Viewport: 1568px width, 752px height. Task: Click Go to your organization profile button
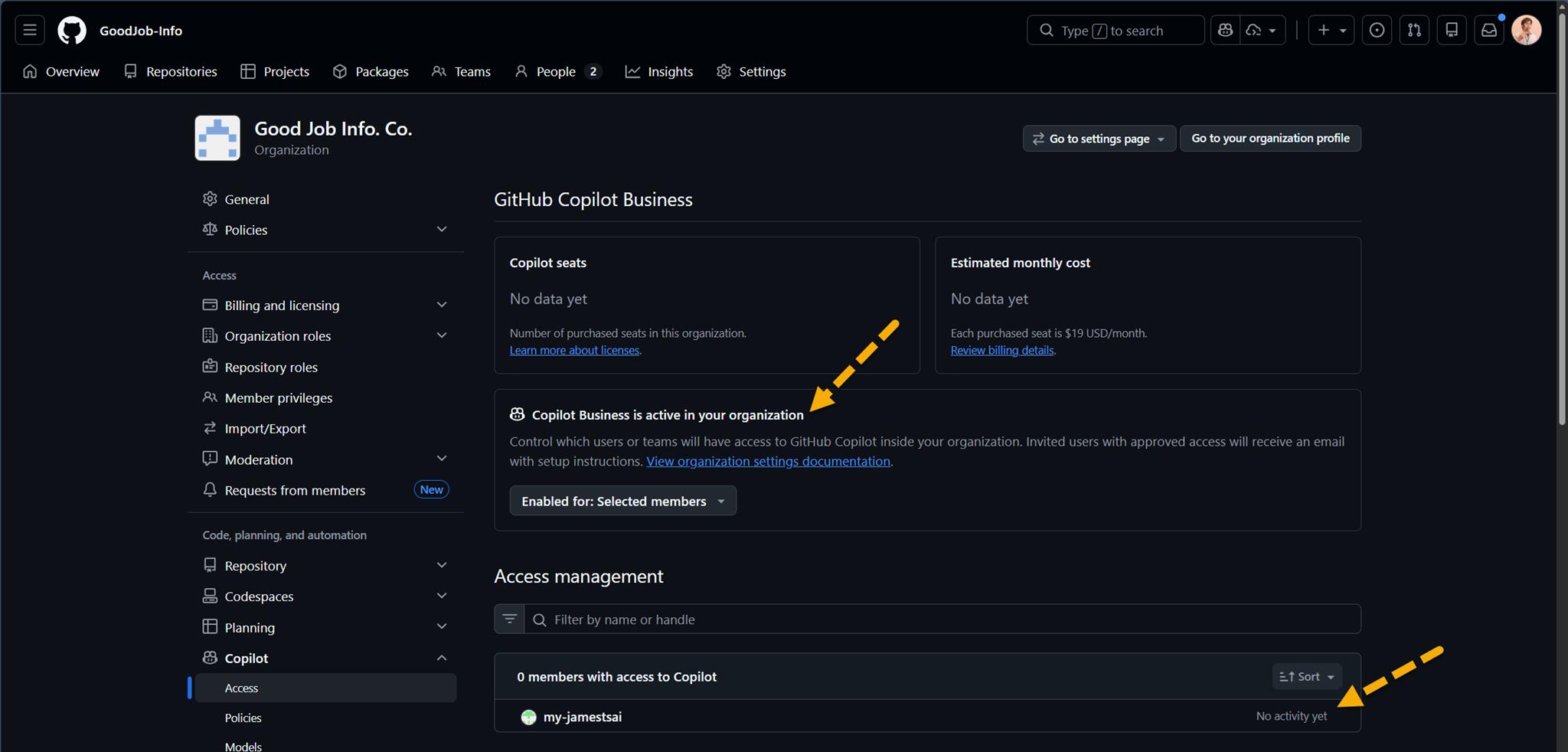pyautogui.click(x=1269, y=139)
